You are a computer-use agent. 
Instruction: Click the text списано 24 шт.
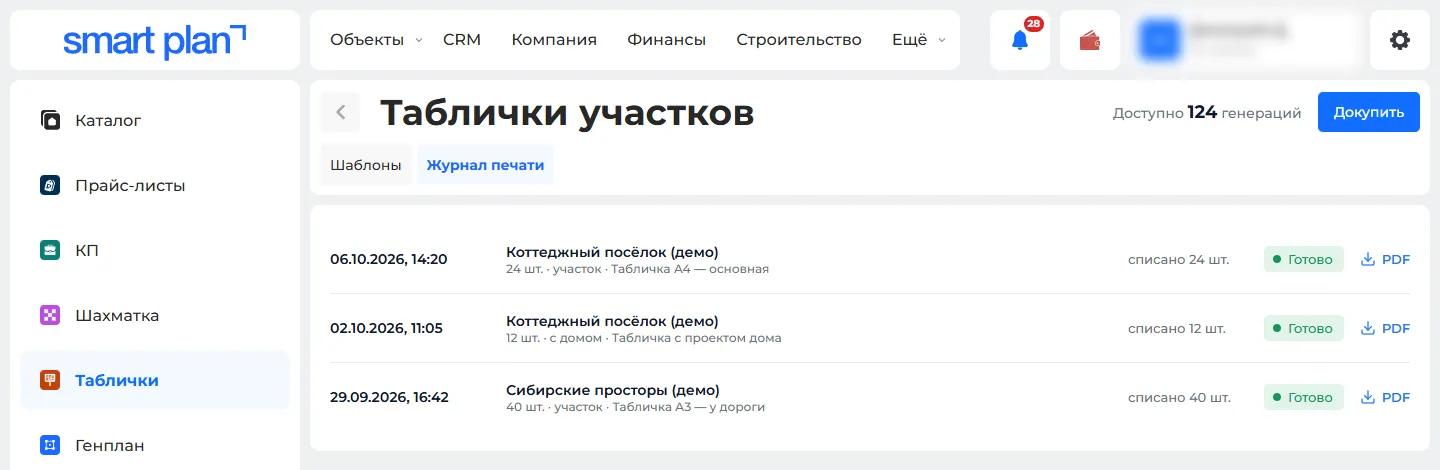click(x=1178, y=259)
